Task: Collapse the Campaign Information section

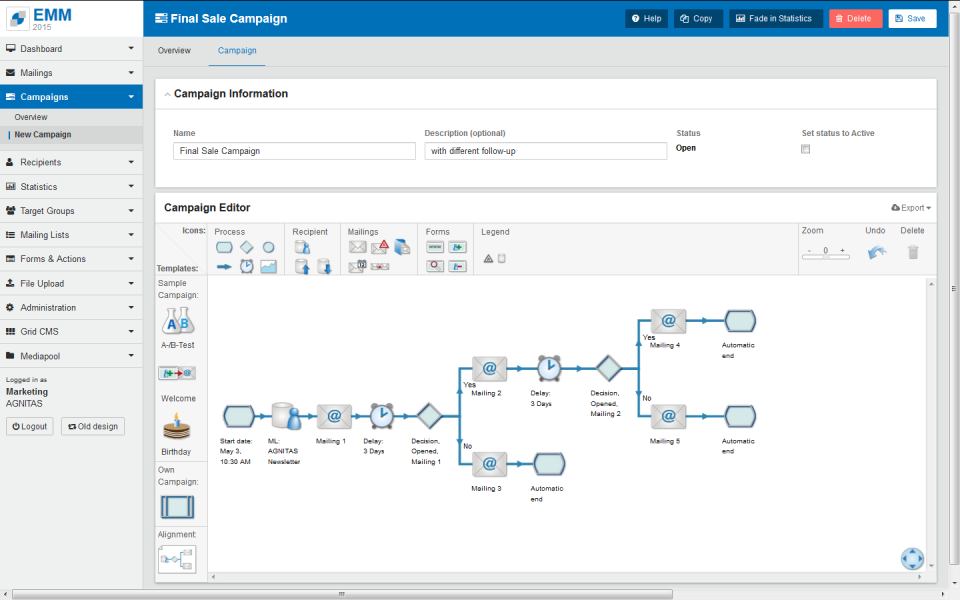Action: tap(167, 94)
